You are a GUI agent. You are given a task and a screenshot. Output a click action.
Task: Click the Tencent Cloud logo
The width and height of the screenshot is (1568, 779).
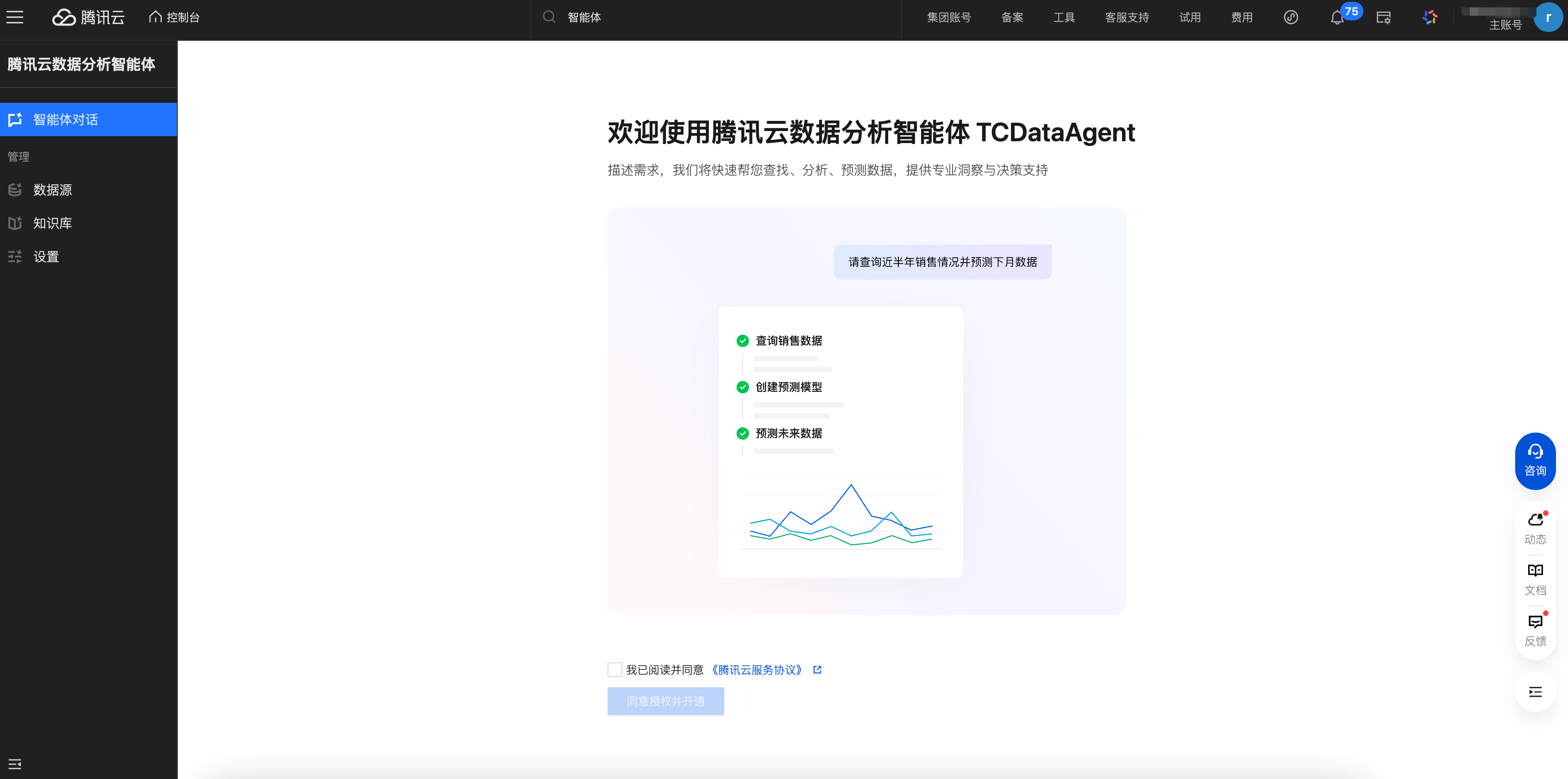(x=88, y=17)
